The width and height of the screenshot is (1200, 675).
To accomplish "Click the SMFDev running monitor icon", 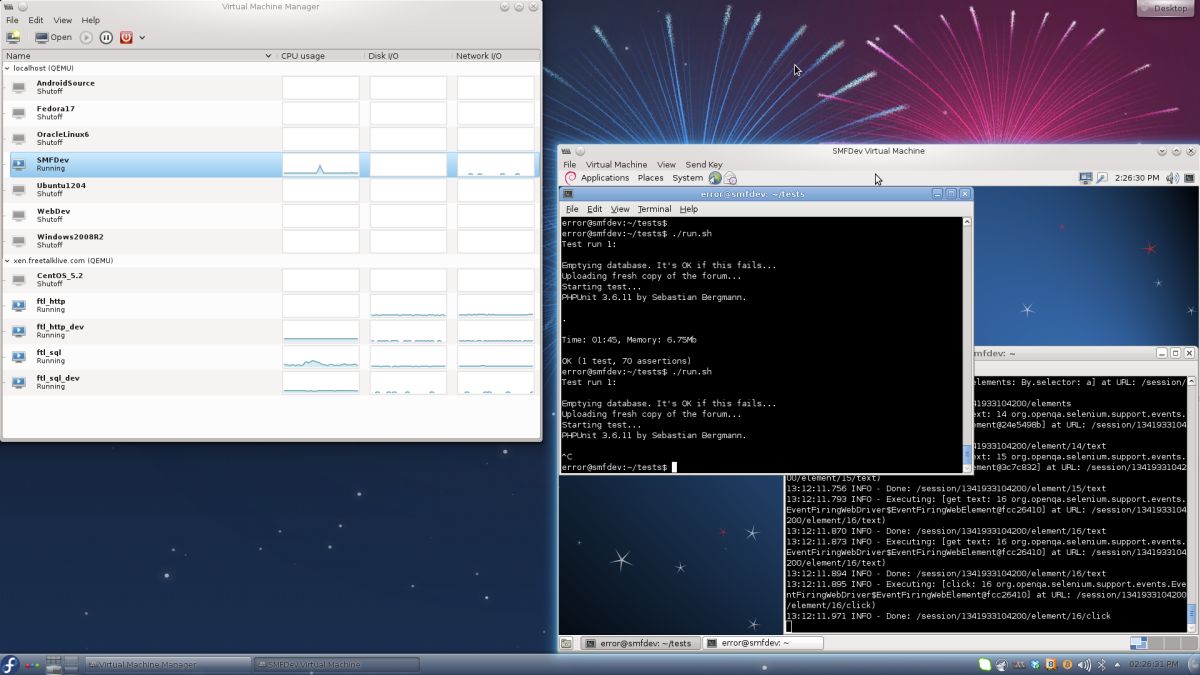I will click(19, 164).
